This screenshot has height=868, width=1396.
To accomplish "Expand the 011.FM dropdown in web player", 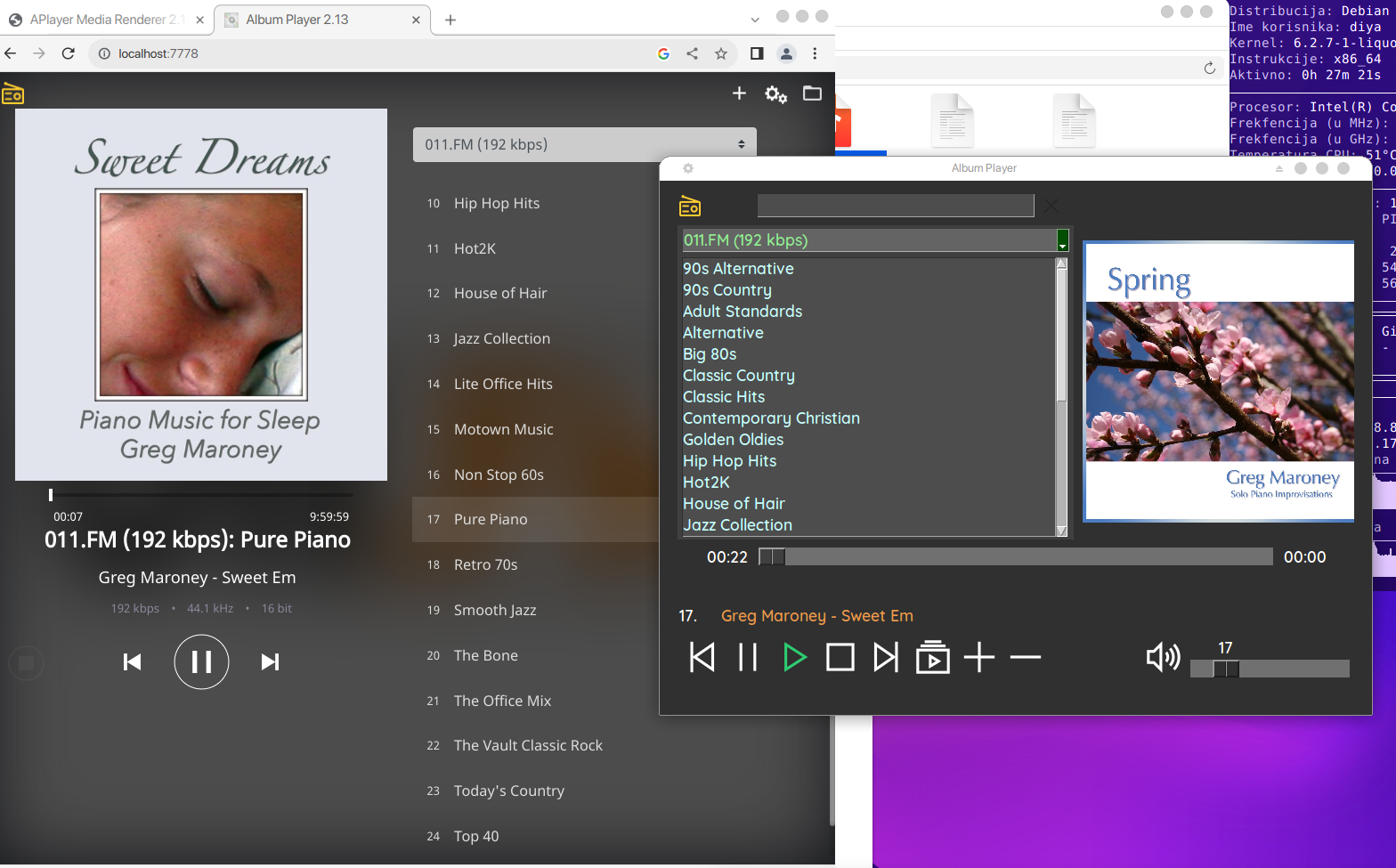I will 585,144.
